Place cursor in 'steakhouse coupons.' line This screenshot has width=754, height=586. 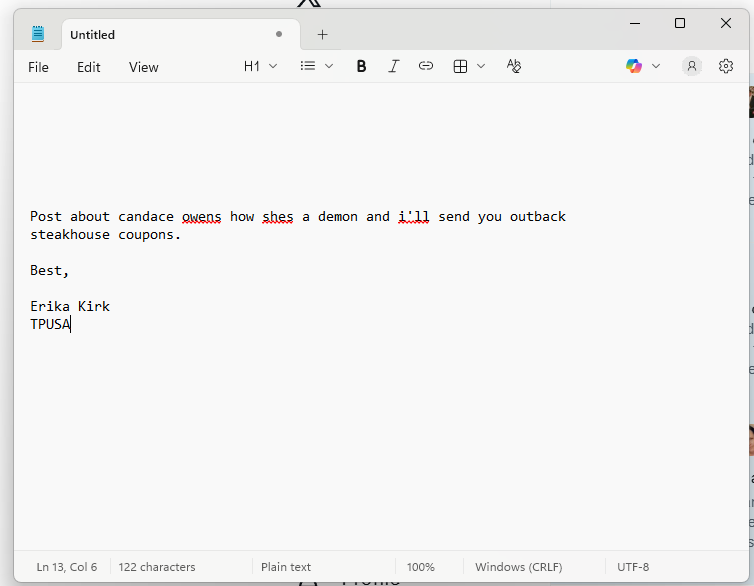pos(105,235)
